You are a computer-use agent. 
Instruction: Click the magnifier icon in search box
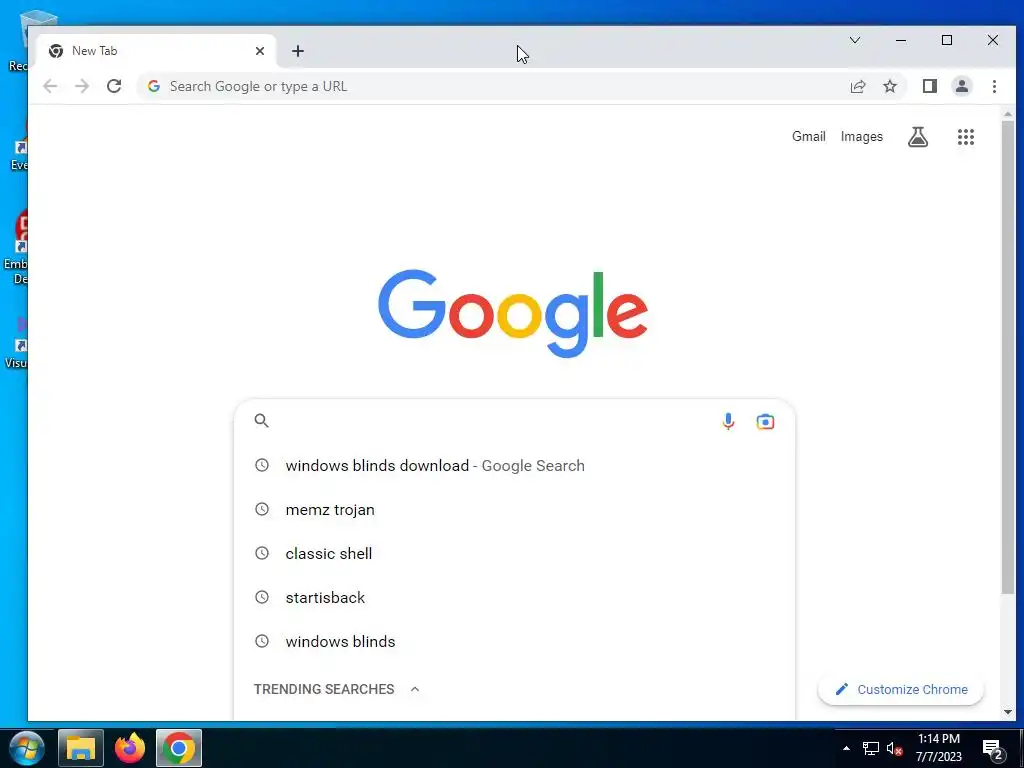coord(262,421)
